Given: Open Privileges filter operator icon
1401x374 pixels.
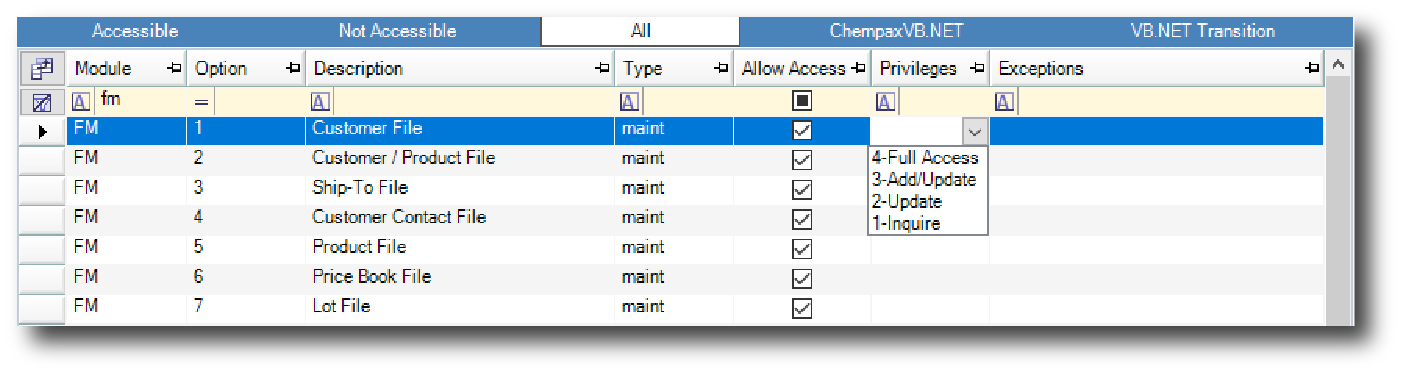Looking at the screenshot, I should coord(886,101).
